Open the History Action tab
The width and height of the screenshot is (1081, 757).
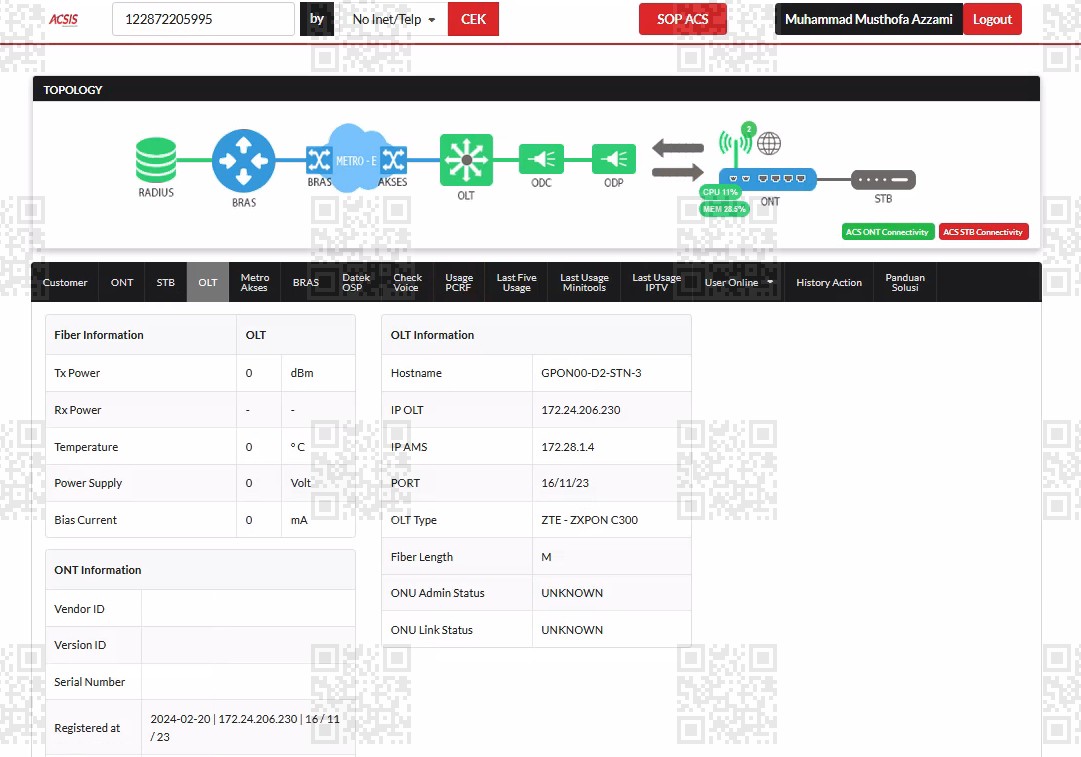pyautogui.click(x=829, y=283)
